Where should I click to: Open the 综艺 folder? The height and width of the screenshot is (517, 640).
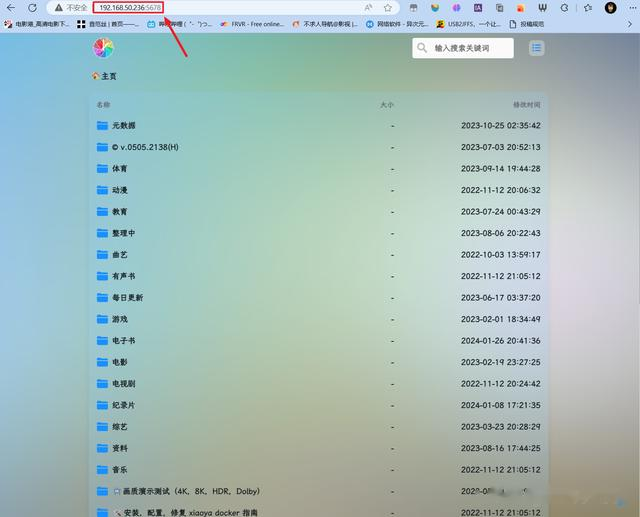coord(318,427)
